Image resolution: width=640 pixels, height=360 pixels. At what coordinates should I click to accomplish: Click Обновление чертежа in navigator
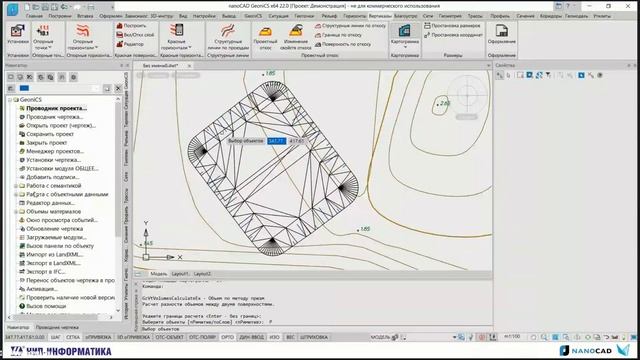pyautogui.click(x=54, y=229)
